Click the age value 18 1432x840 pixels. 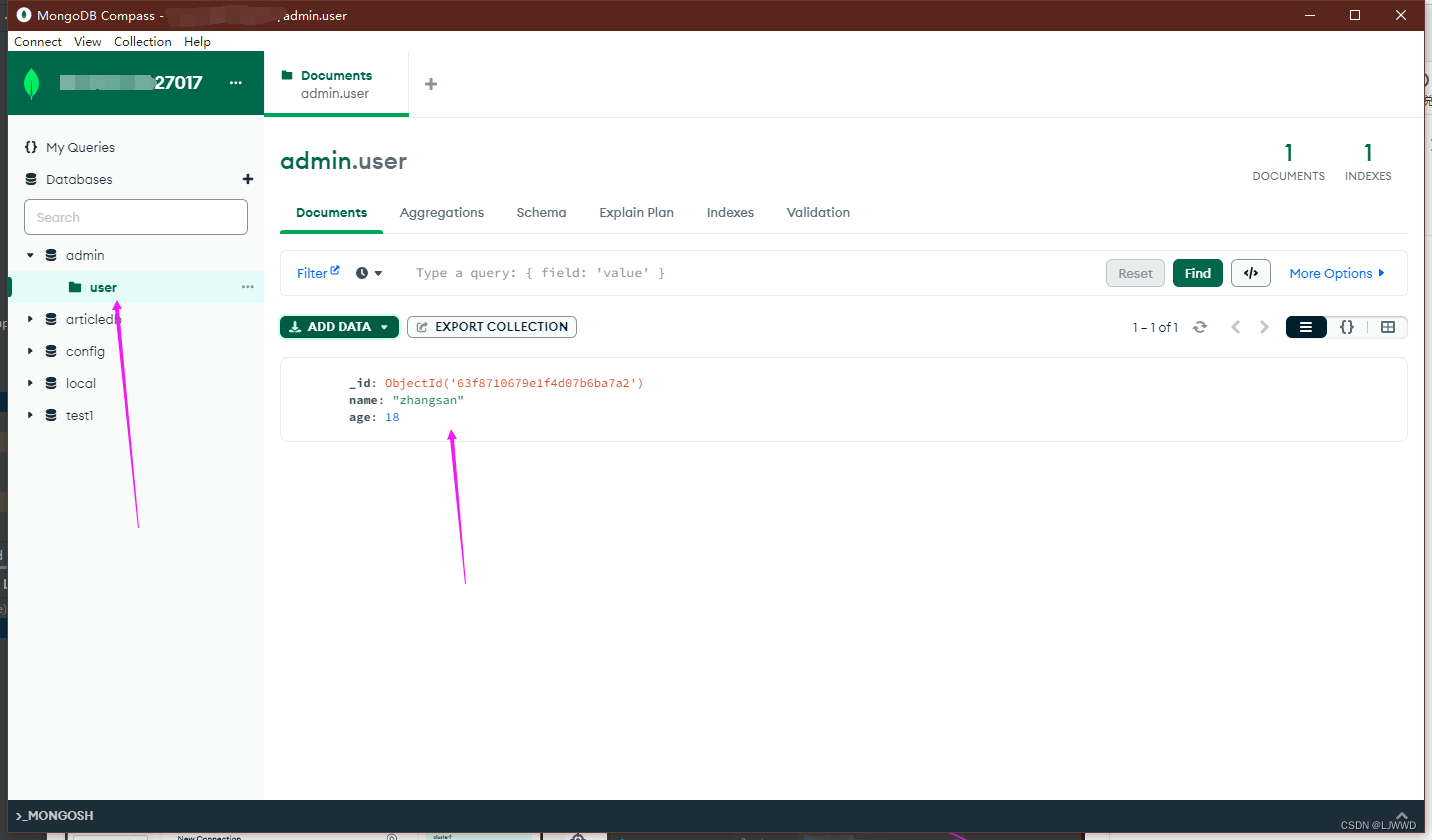pos(392,417)
